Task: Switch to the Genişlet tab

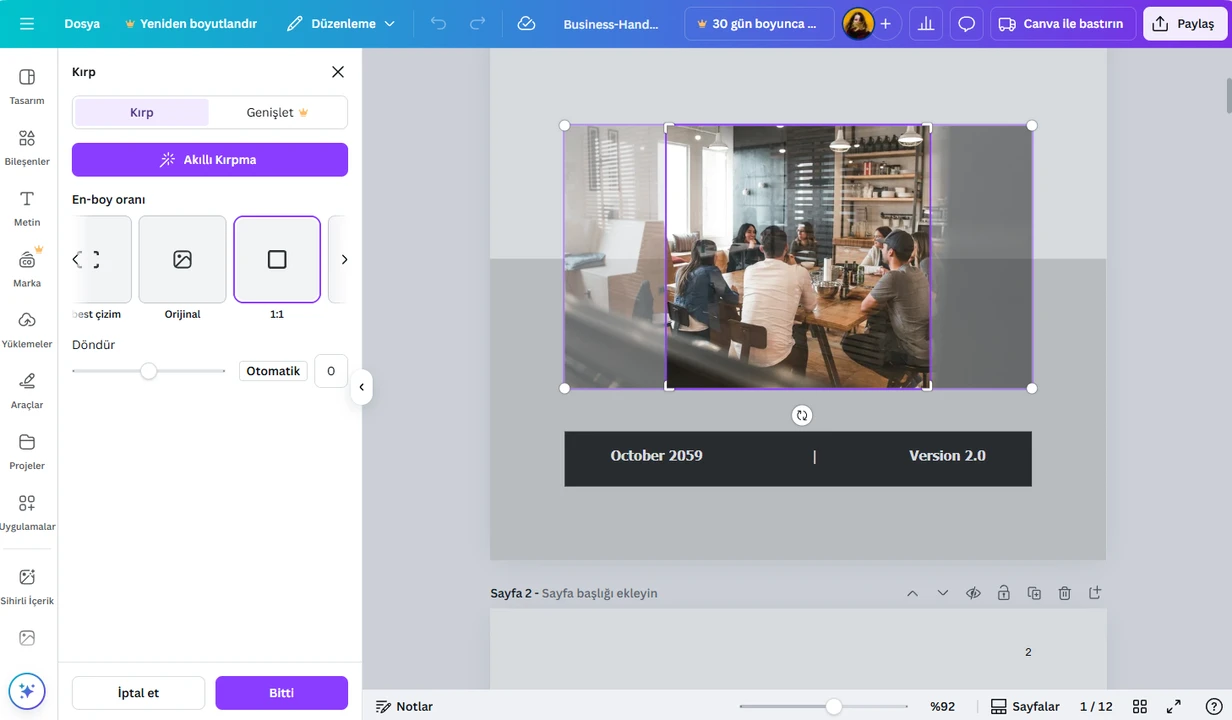Action: [x=277, y=112]
